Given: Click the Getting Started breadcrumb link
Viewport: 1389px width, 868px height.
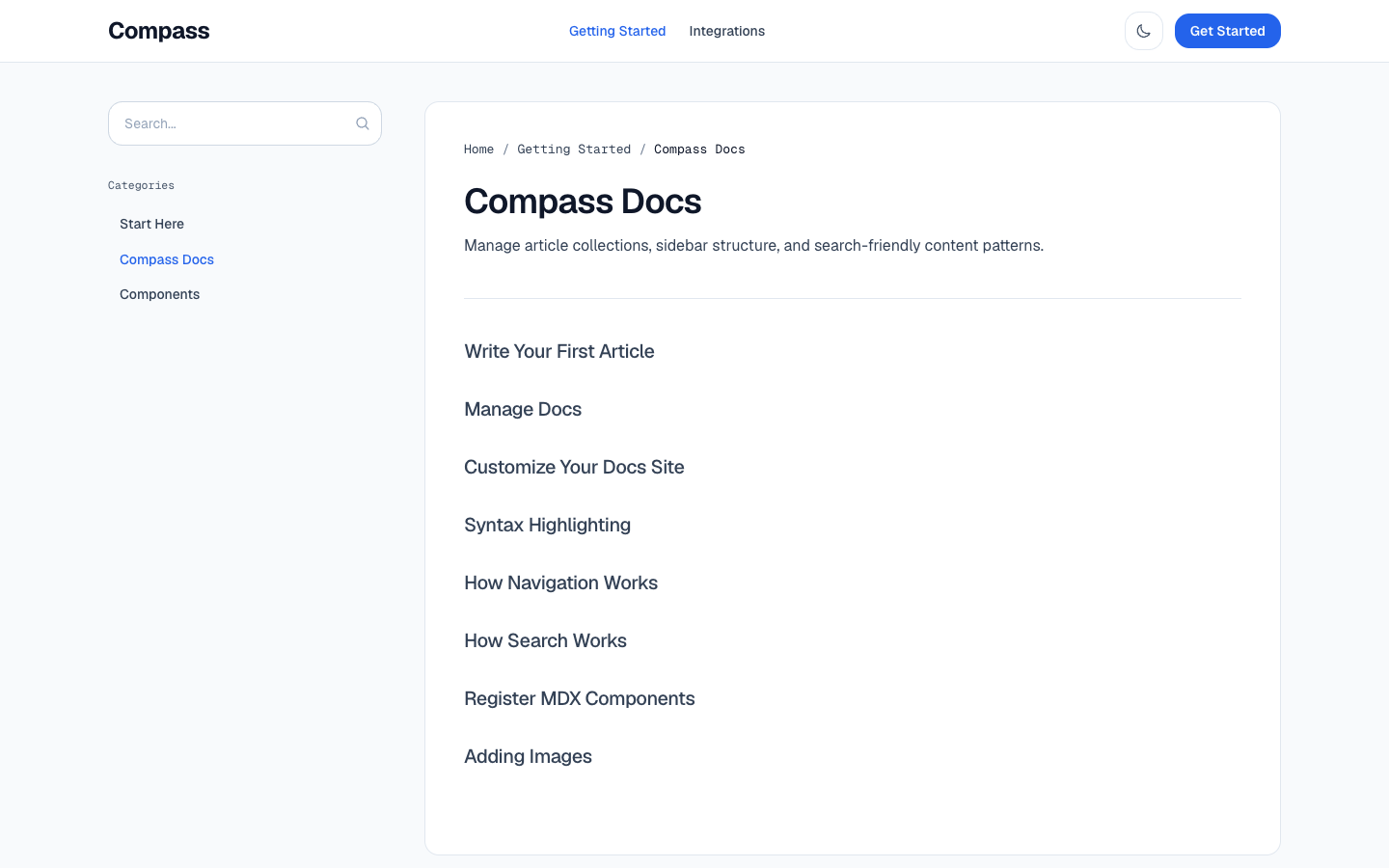Looking at the screenshot, I should (x=574, y=149).
